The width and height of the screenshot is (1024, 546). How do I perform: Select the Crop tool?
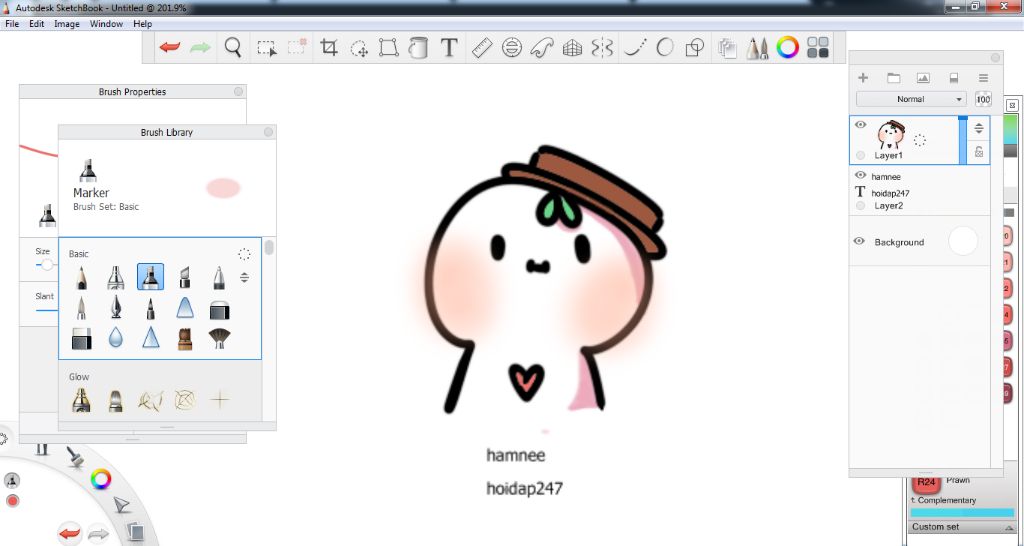tap(329, 48)
